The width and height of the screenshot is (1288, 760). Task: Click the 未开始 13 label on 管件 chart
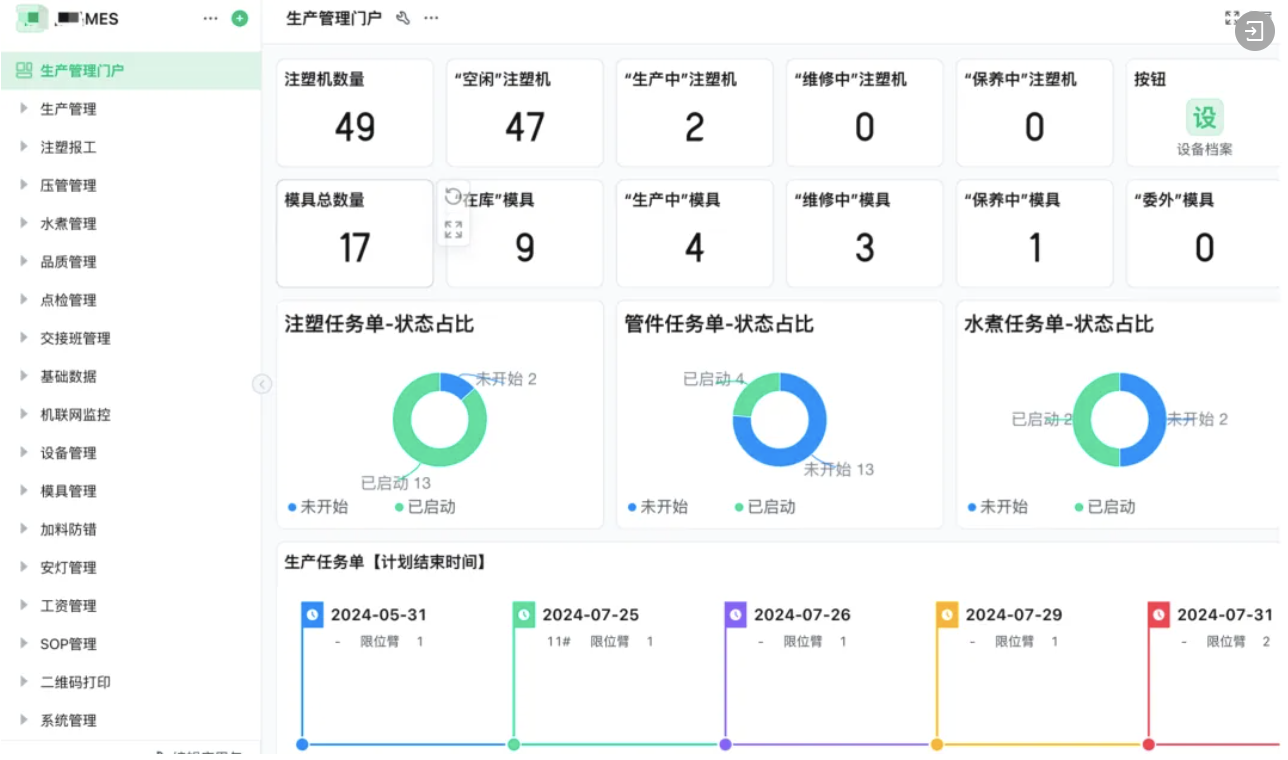click(x=839, y=469)
